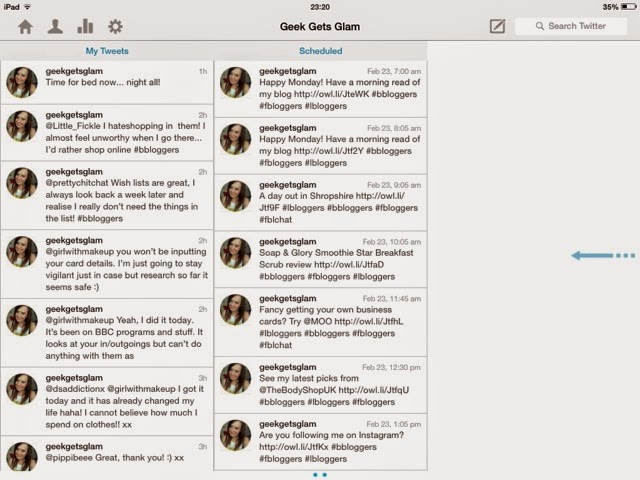Tap avatar on Shropshire scheduled tweet
This screenshot has width=640, height=480.
click(236, 196)
